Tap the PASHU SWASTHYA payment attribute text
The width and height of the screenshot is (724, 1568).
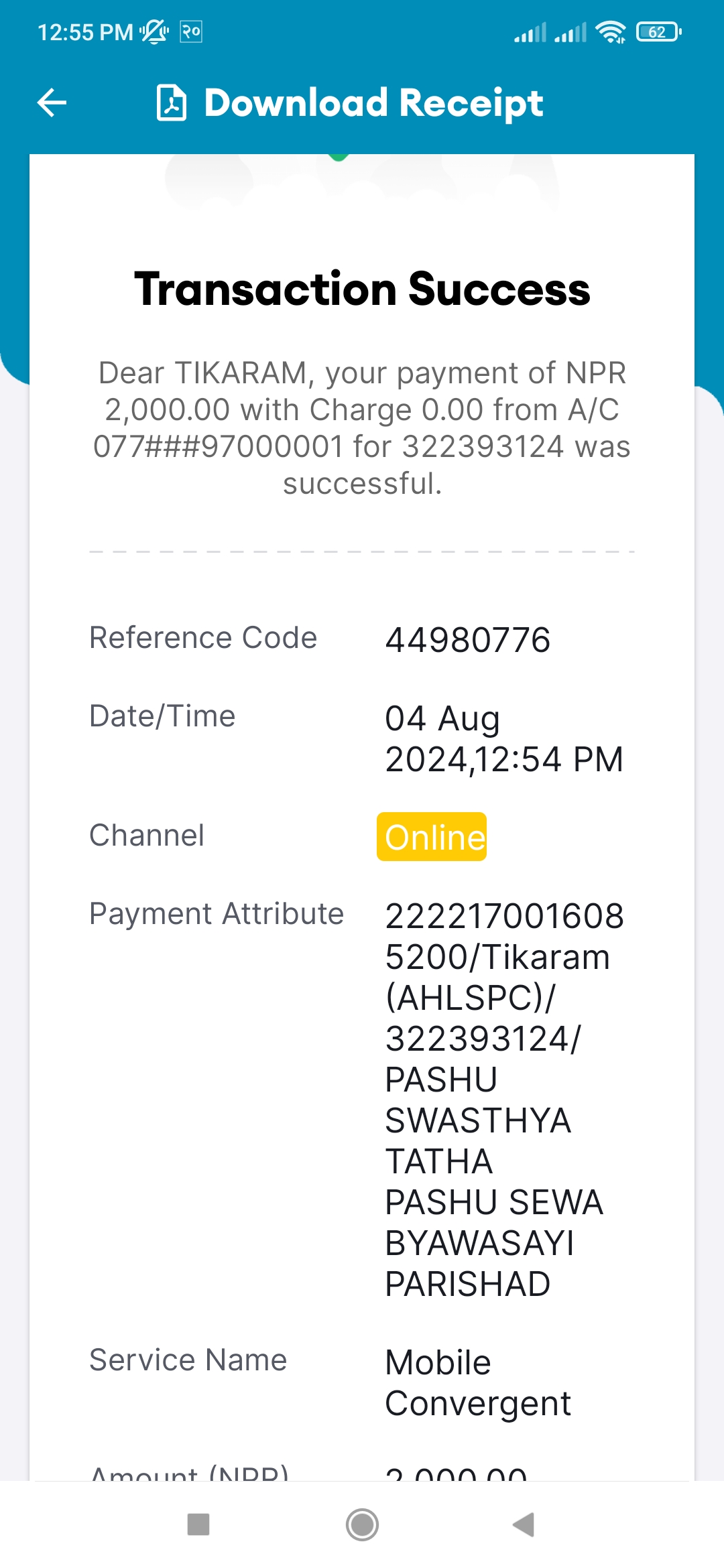[478, 1100]
